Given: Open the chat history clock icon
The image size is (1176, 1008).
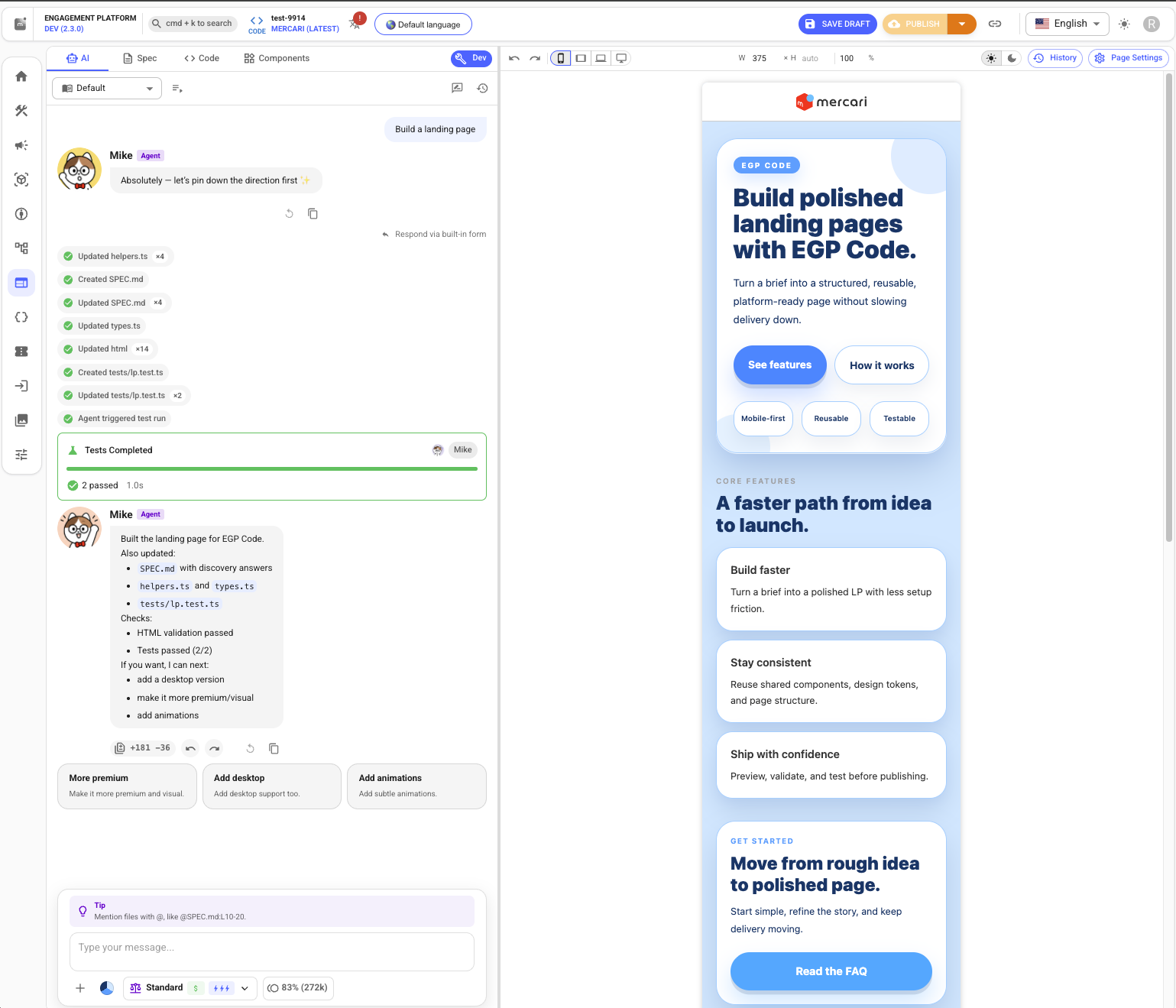Looking at the screenshot, I should pyautogui.click(x=482, y=88).
